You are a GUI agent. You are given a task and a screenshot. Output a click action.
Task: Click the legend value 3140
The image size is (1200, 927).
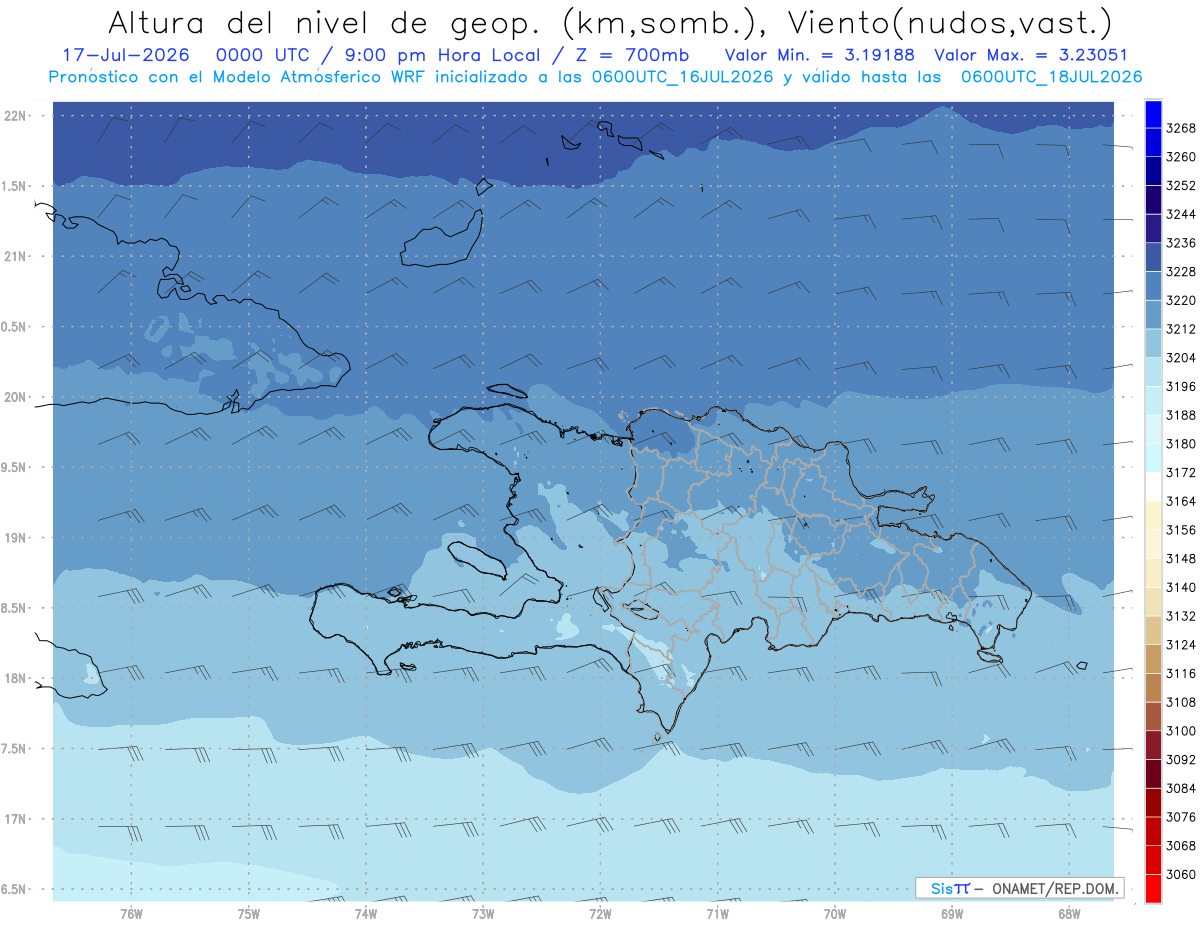[1180, 587]
